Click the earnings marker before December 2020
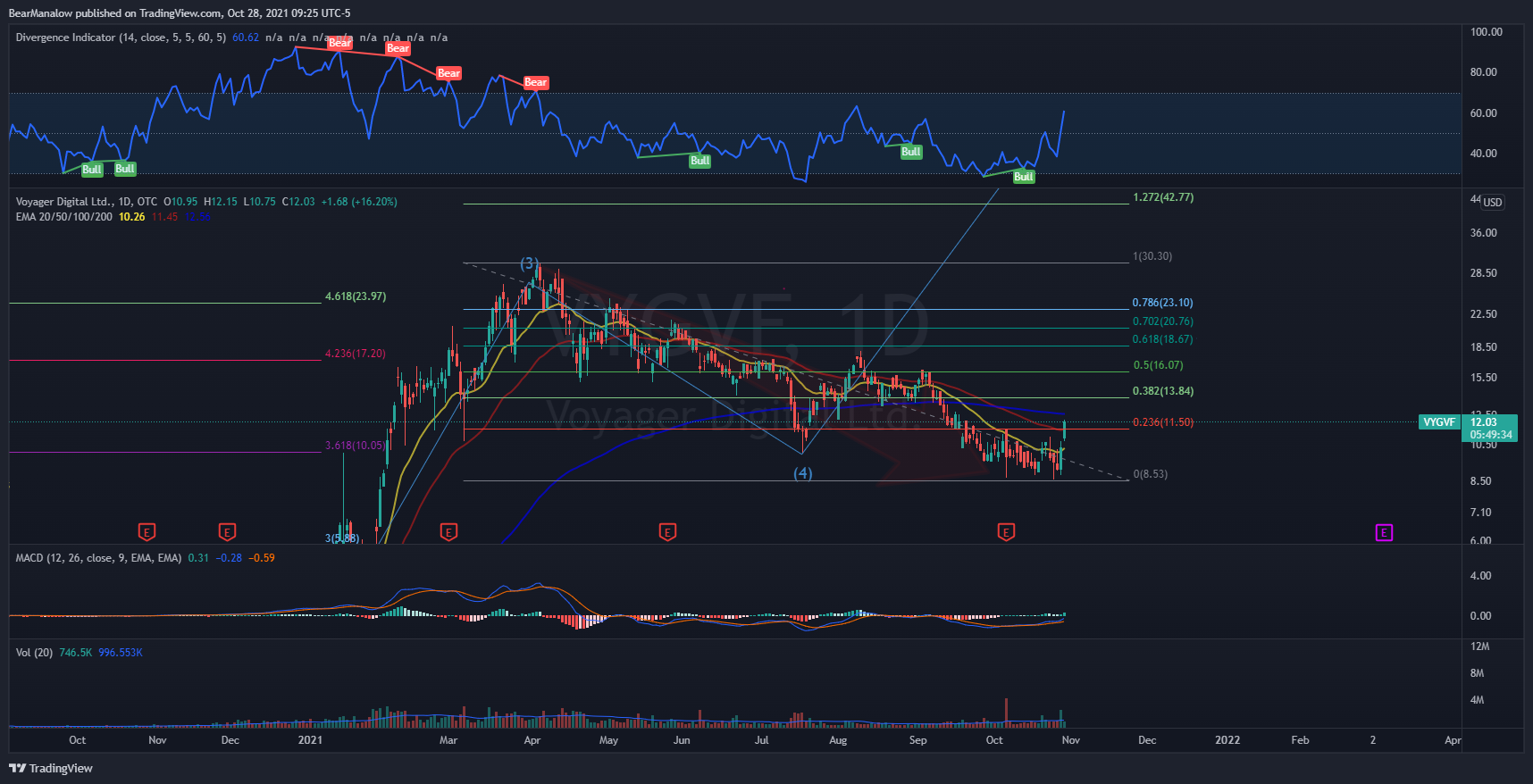Viewport: 1533px width, 784px height. [x=228, y=532]
